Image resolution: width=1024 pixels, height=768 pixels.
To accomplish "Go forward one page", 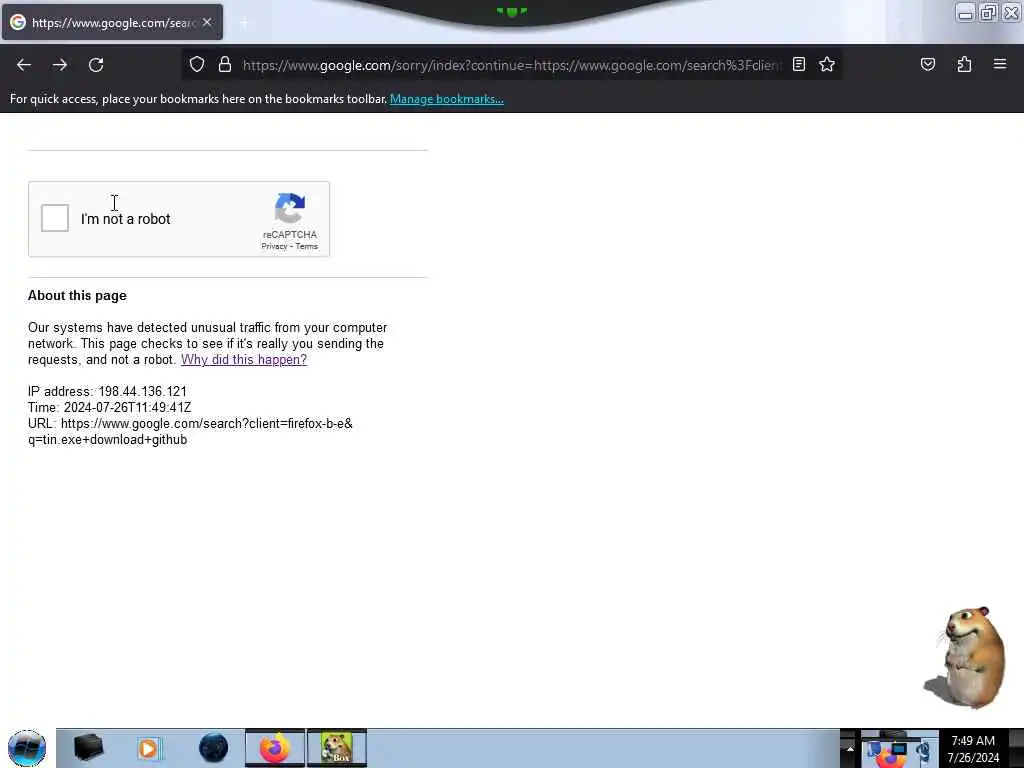I will (x=60, y=65).
